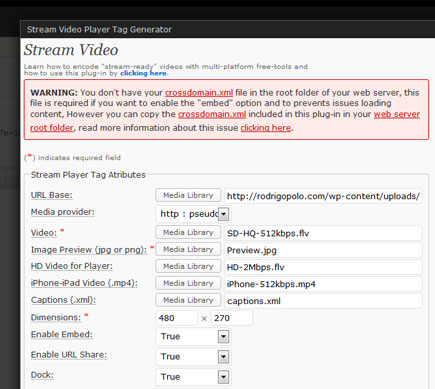Click Media Library button for URL Base

[188, 195]
